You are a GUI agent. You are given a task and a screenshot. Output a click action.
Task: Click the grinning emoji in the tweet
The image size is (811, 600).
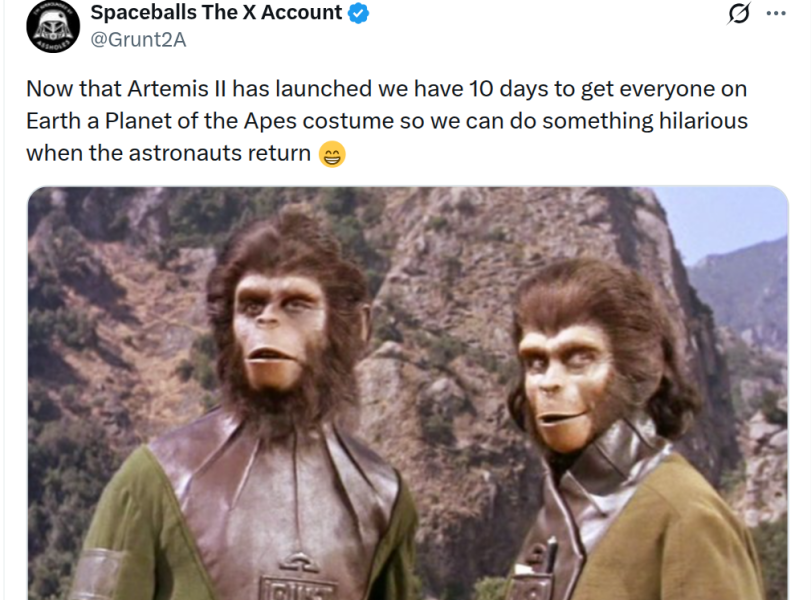click(x=332, y=154)
